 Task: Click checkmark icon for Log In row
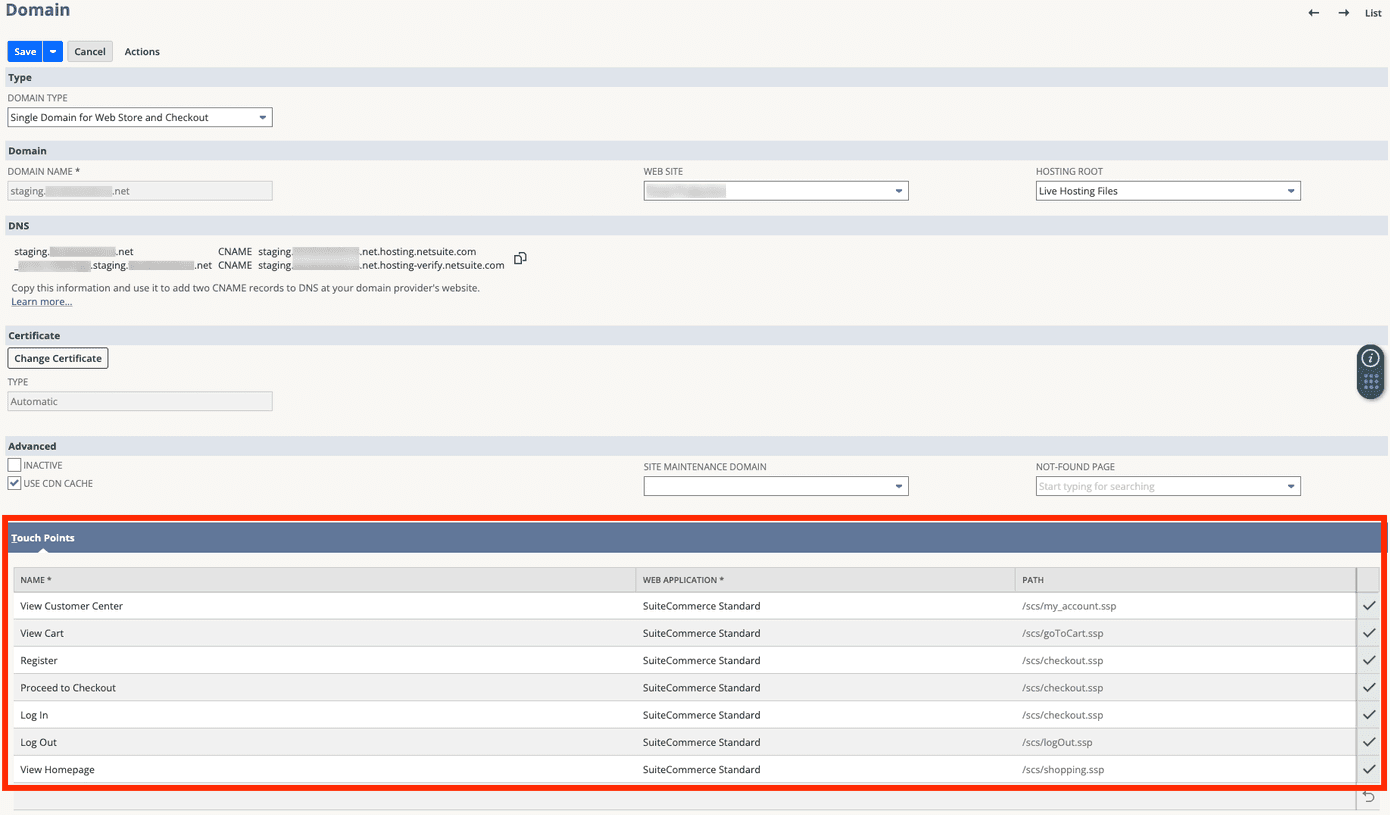1369,715
